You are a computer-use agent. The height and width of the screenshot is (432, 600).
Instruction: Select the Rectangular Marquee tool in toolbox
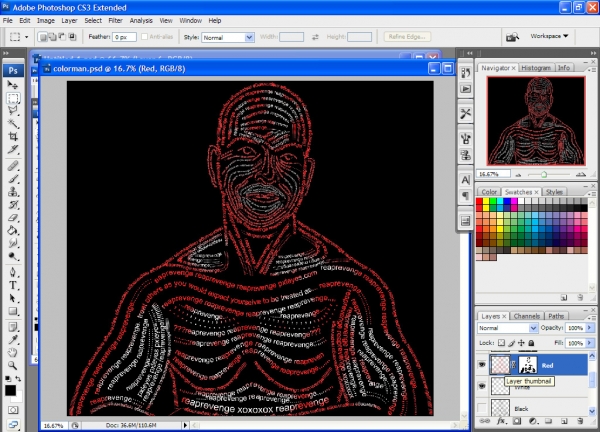[13, 98]
